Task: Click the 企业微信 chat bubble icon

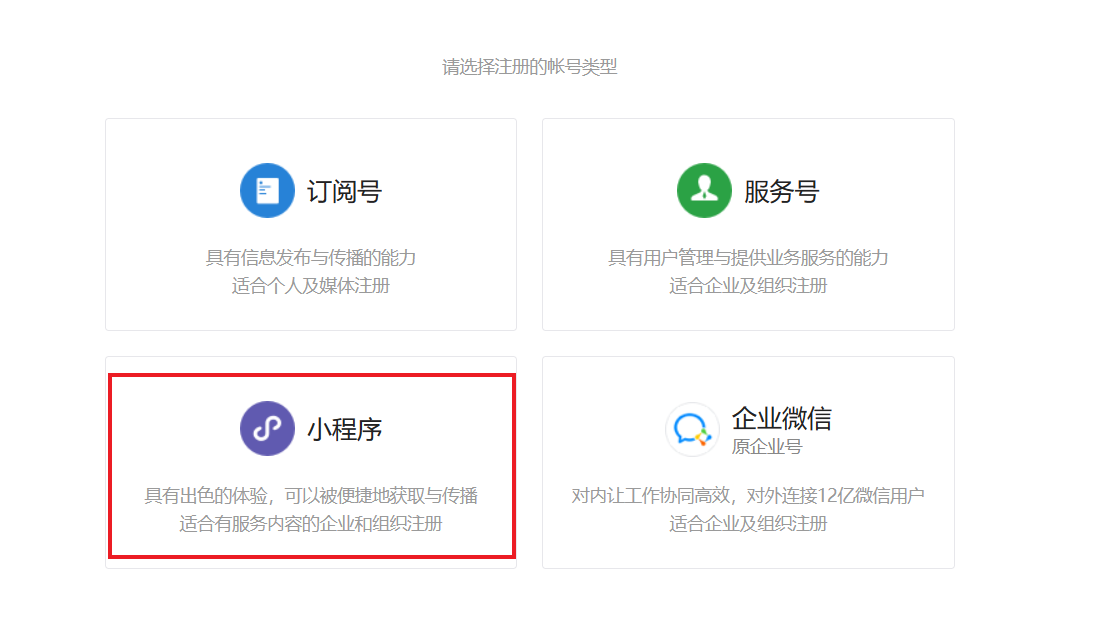Action: (x=691, y=429)
